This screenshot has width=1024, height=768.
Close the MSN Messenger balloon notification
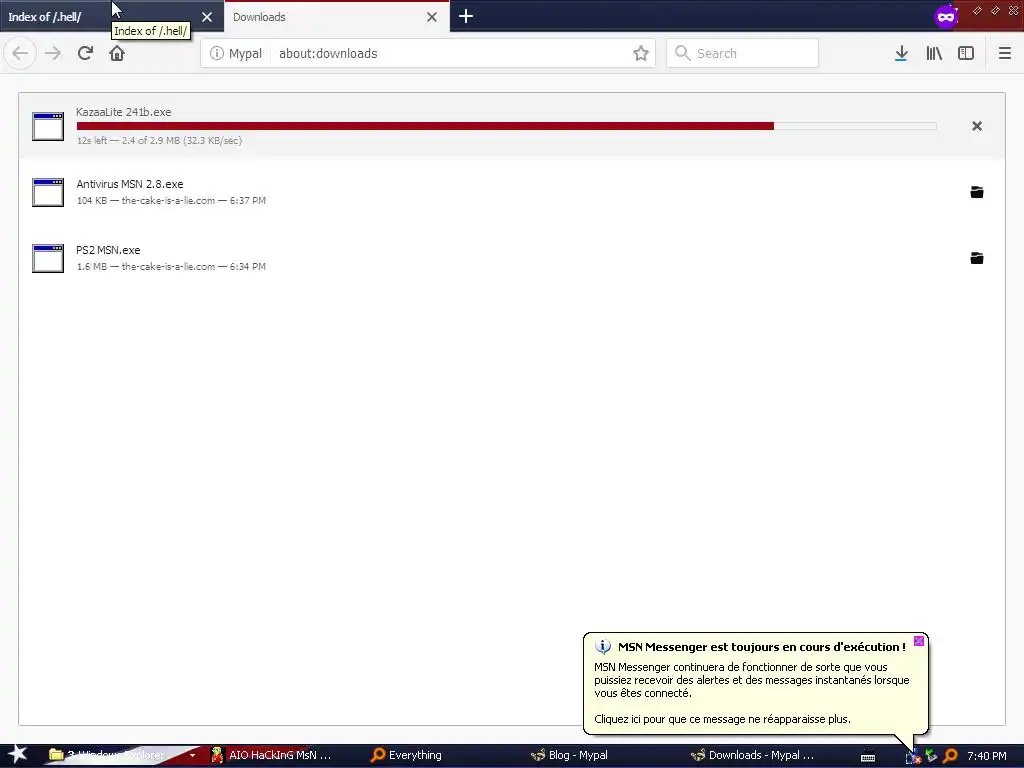point(919,641)
